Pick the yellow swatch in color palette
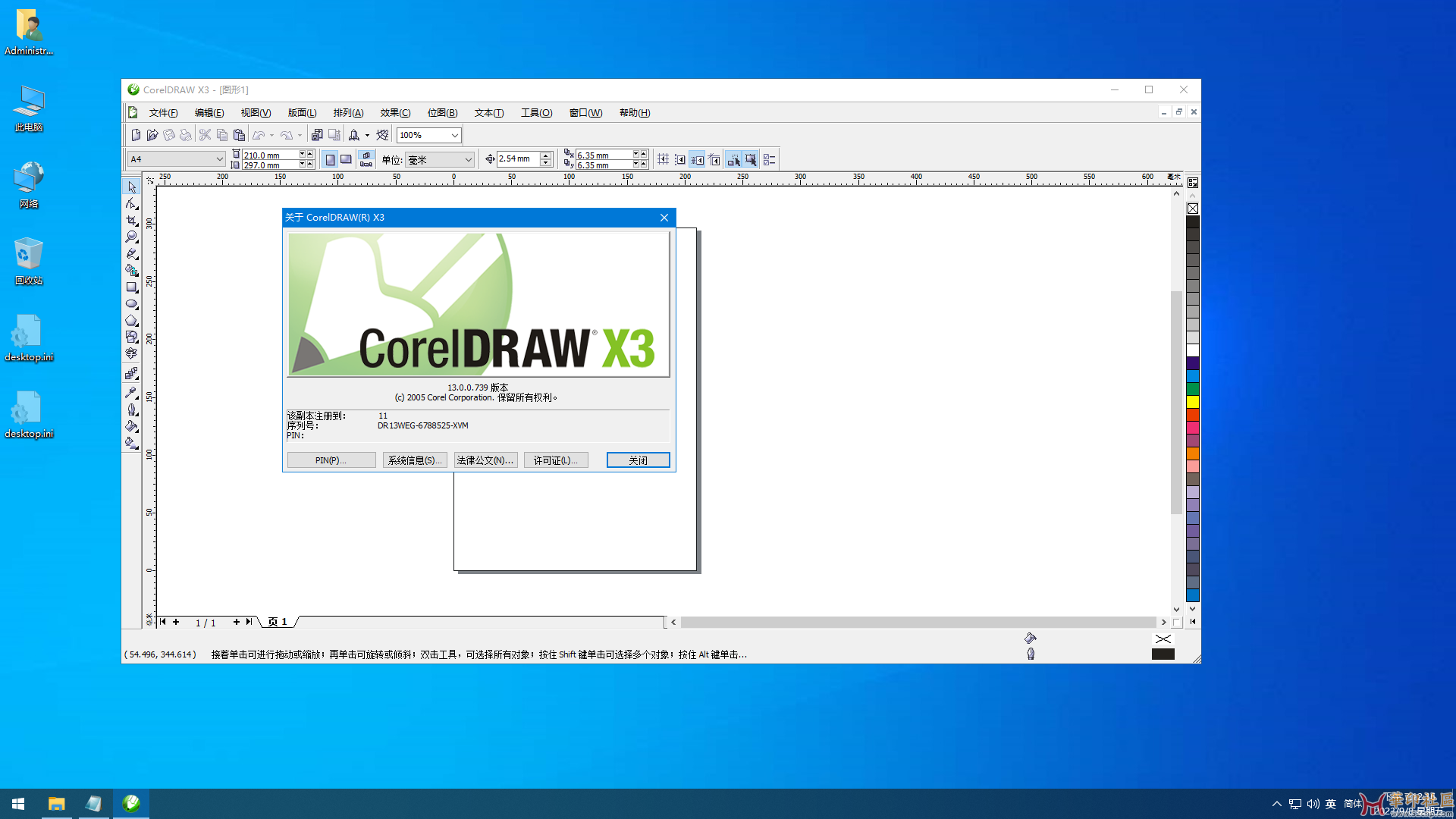Viewport: 1456px width, 819px height. point(1193,402)
